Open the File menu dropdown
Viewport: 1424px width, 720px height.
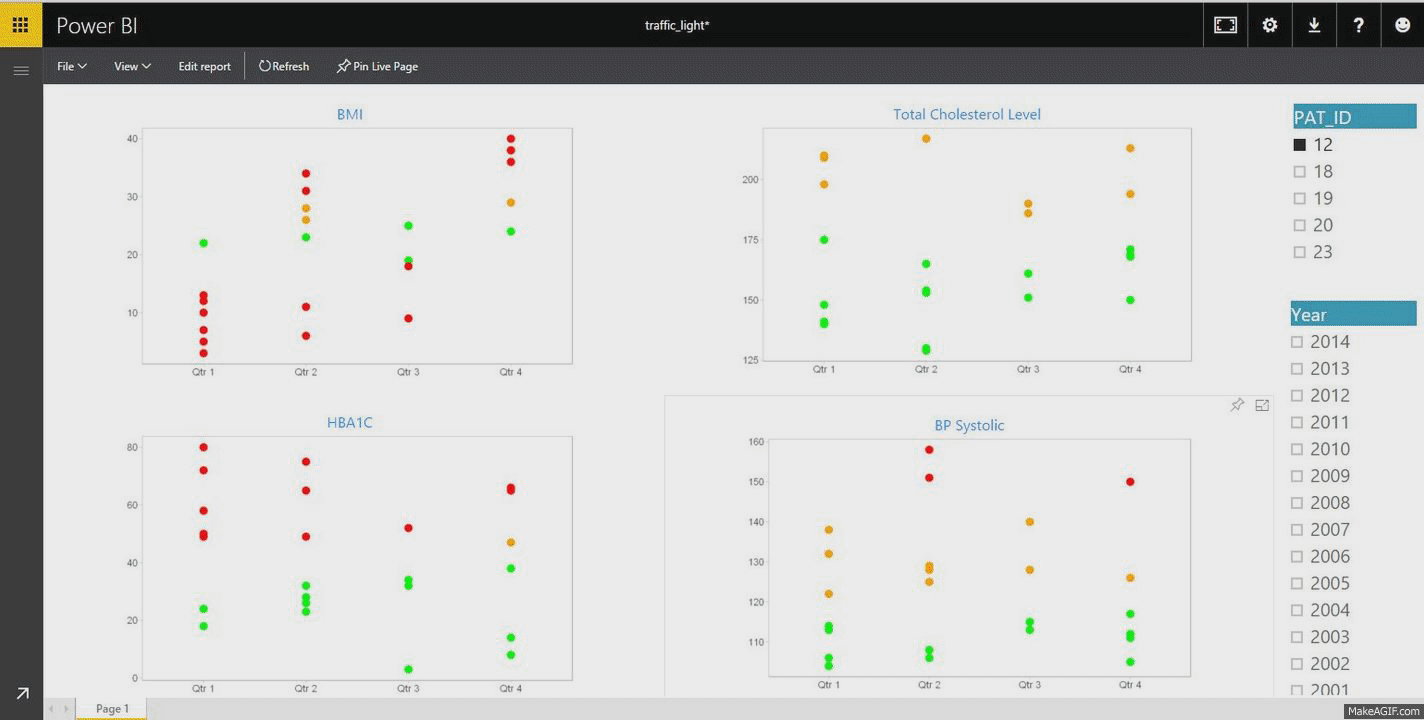(70, 66)
